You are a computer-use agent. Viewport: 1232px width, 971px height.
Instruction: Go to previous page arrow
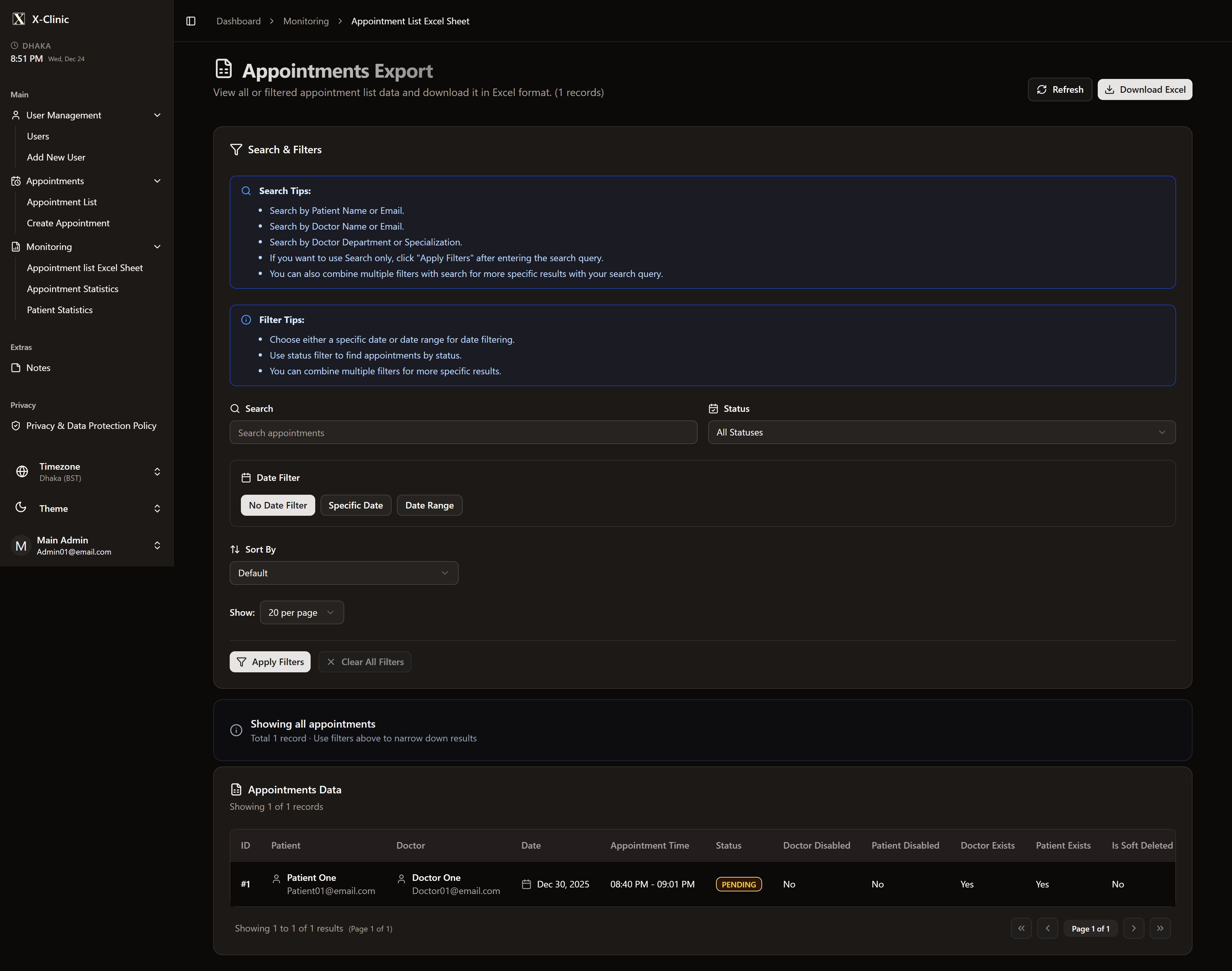[1047, 928]
